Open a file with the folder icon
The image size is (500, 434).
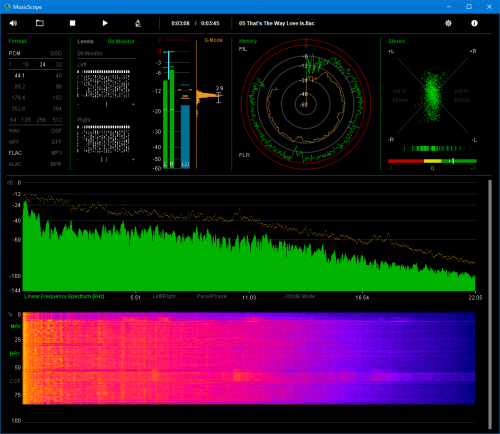tap(40, 23)
